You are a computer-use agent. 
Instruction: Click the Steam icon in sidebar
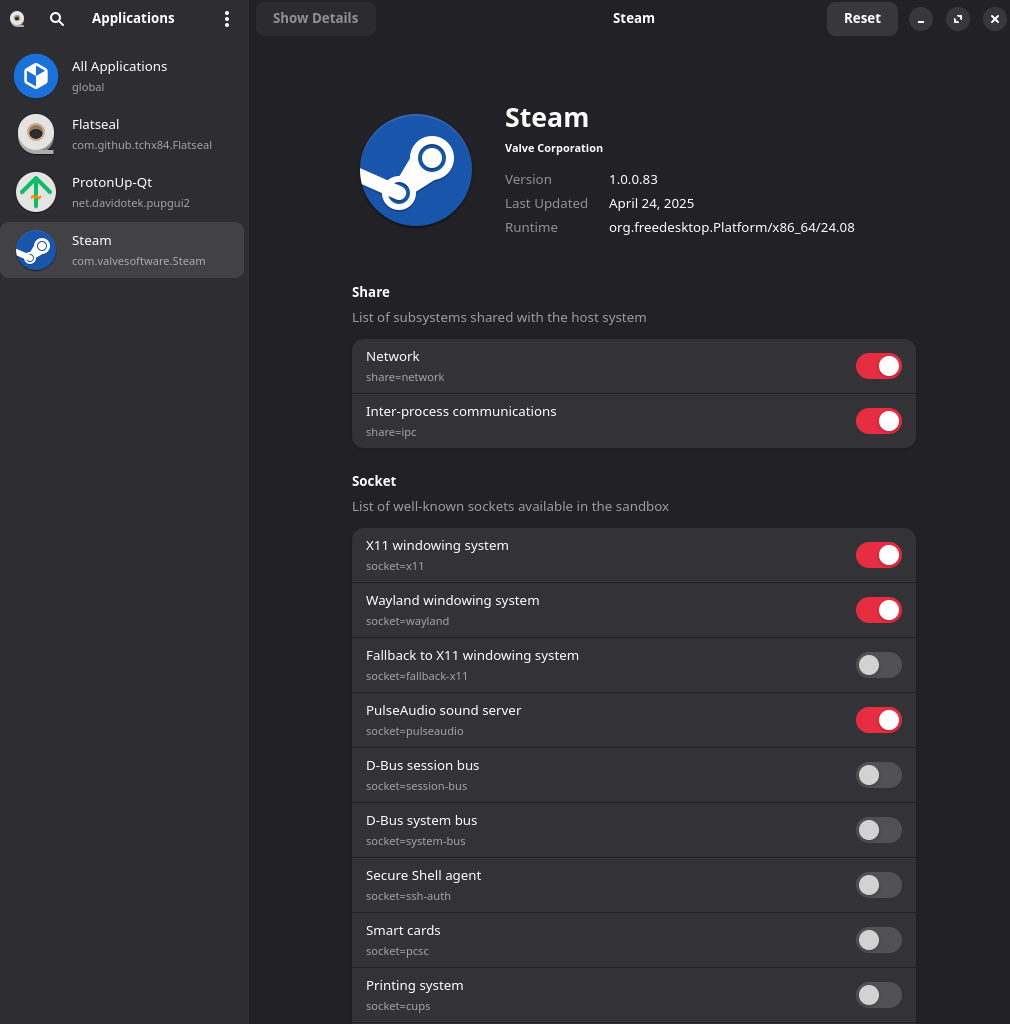click(36, 250)
